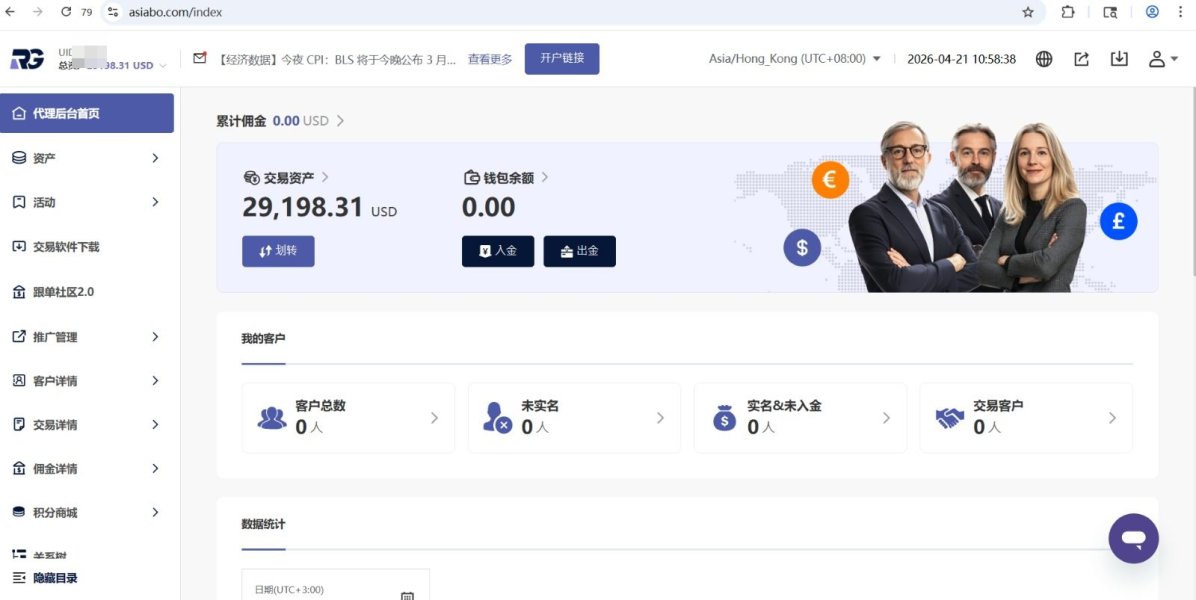The image size is (1196, 600).
Task: Expand the 资产 sidebar menu
Action: coord(87,158)
